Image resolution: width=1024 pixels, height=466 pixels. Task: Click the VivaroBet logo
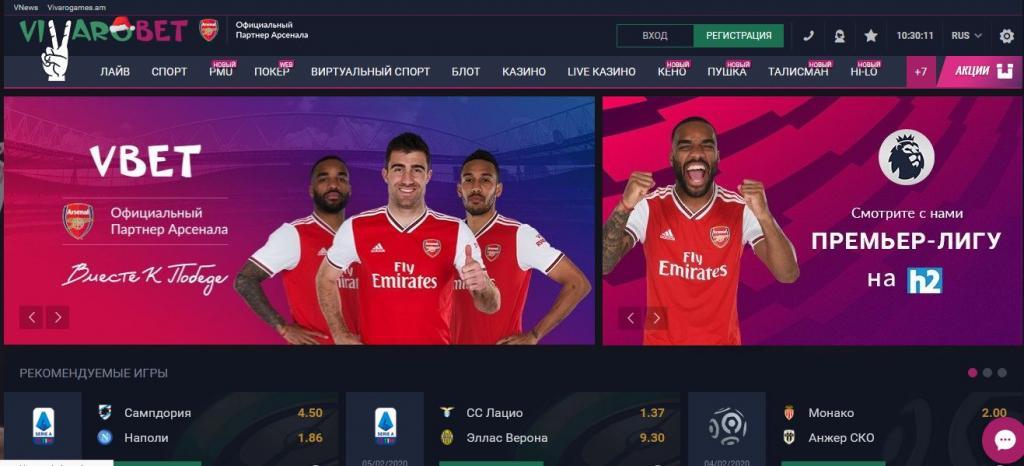[x=103, y=30]
